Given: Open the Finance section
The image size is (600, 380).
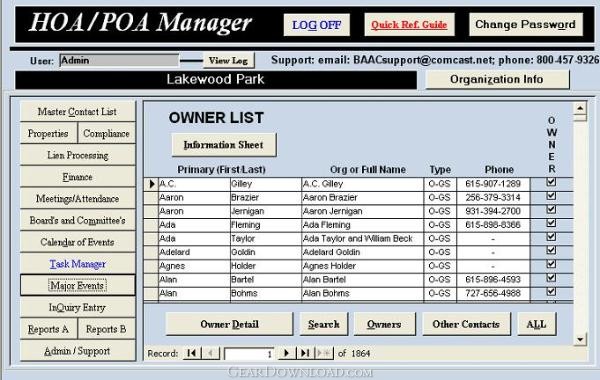Looking at the screenshot, I should point(78,177).
